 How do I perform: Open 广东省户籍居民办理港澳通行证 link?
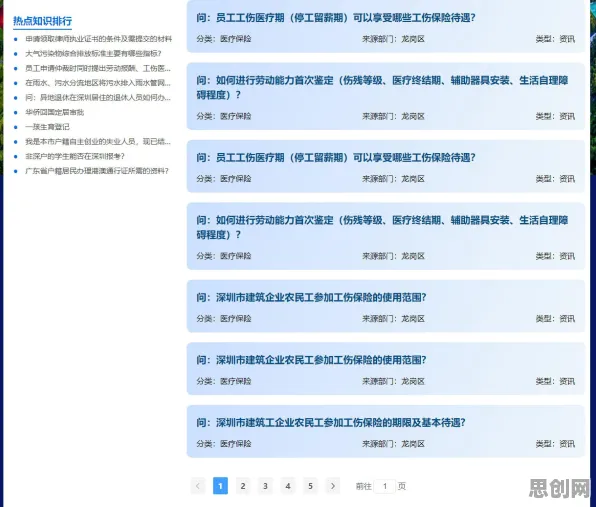[97, 171]
